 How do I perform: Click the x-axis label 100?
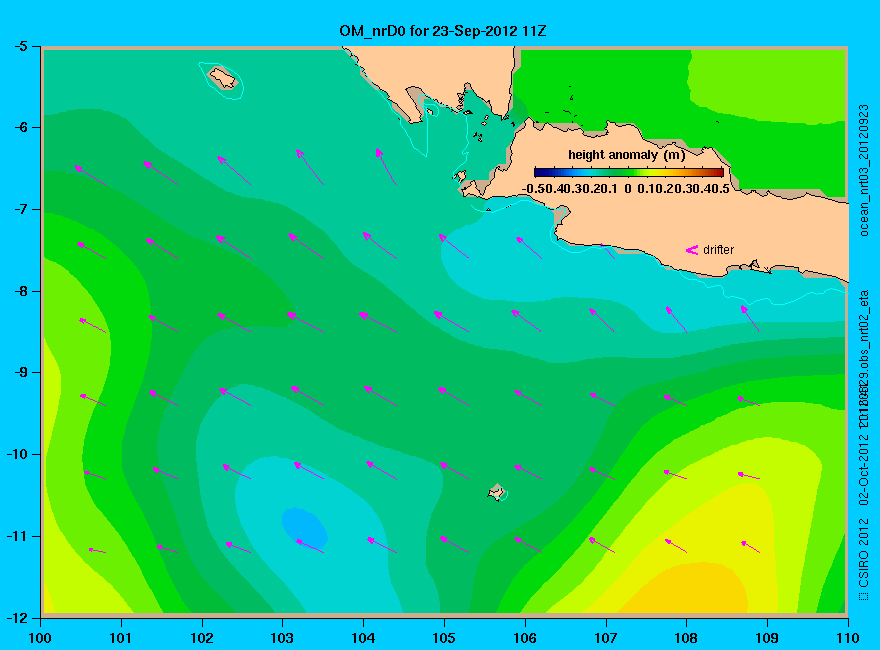click(40, 638)
